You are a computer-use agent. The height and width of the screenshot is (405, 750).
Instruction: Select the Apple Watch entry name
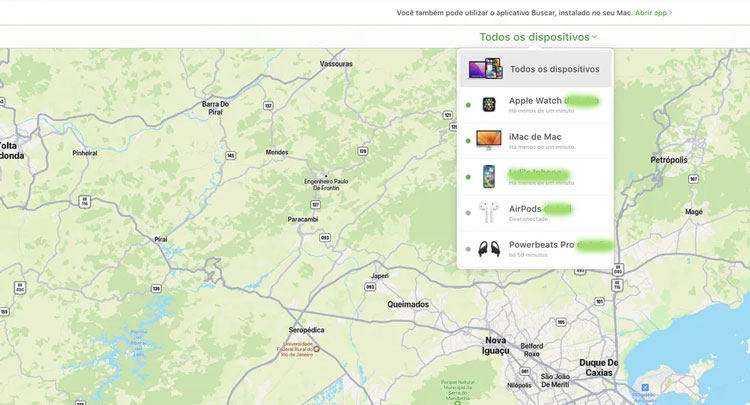pos(535,100)
